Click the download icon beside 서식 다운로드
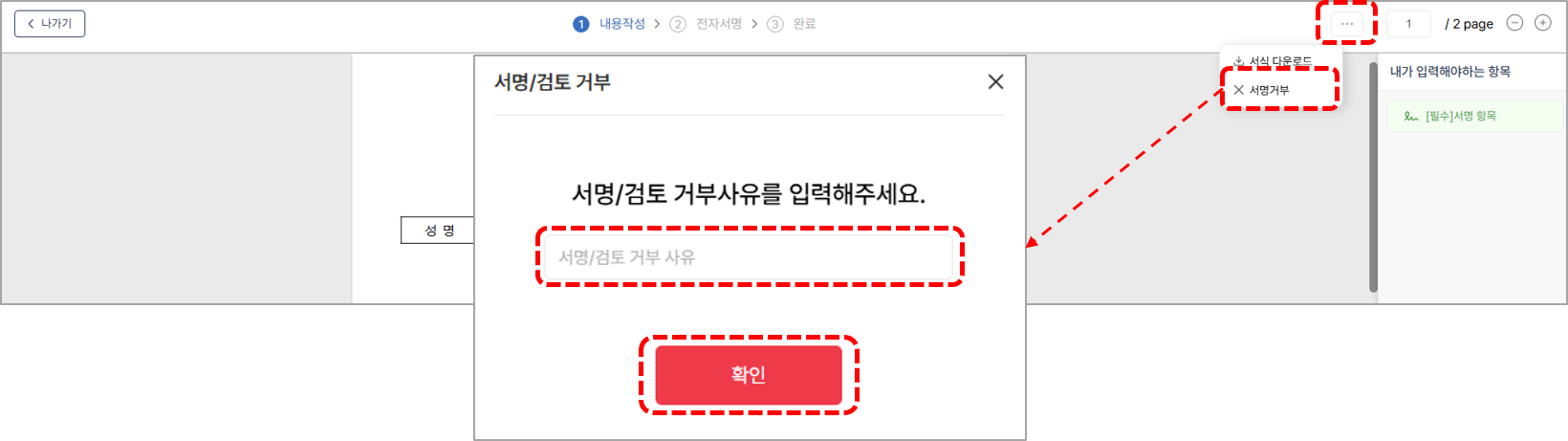The height and width of the screenshot is (441, 1568). pos(1238,61)
